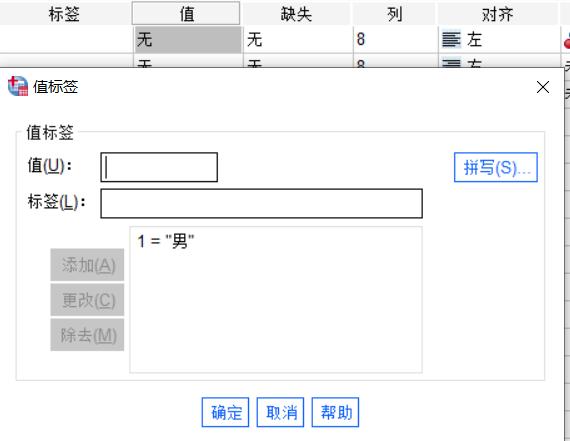Select the column width cell showing 8
The image size is (570, 441).
pos(396,40)
